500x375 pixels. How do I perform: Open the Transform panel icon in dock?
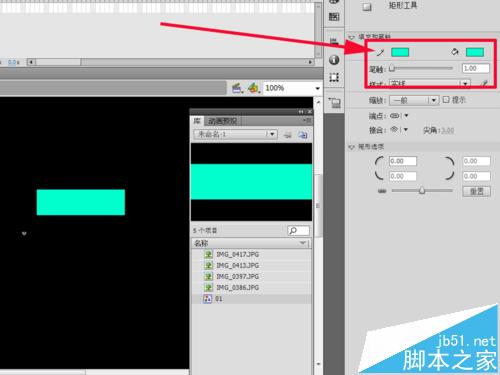[334, 78]
